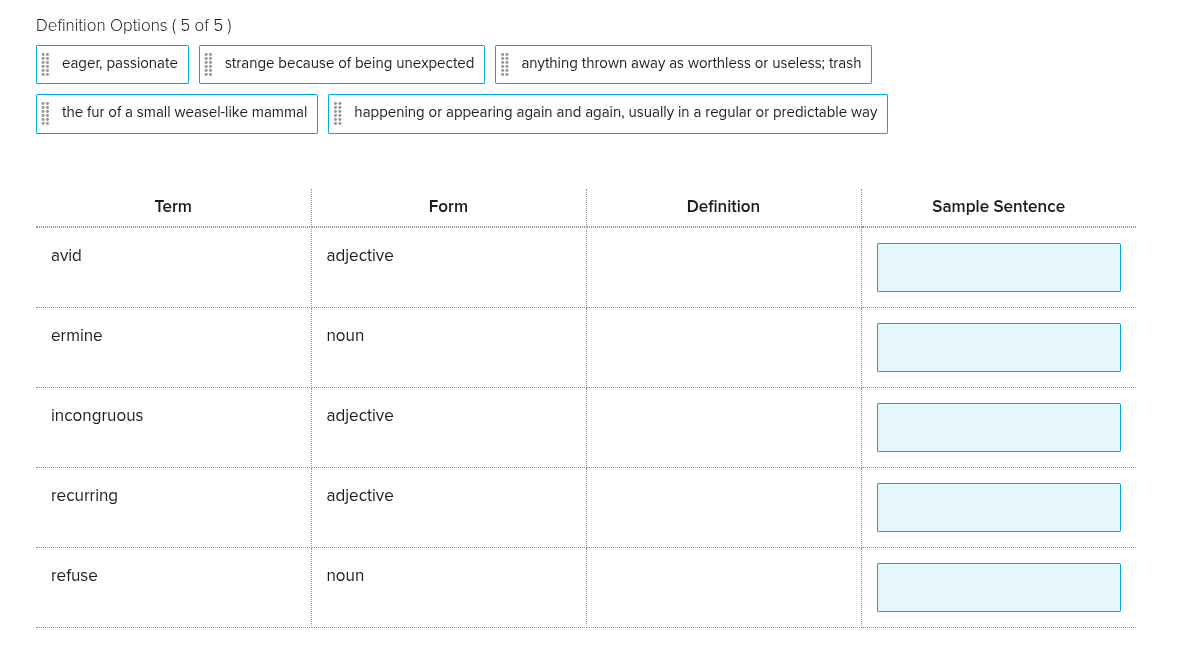
Task: Click the Term column header
Action: pyautogui.click(x=173, y=206)
